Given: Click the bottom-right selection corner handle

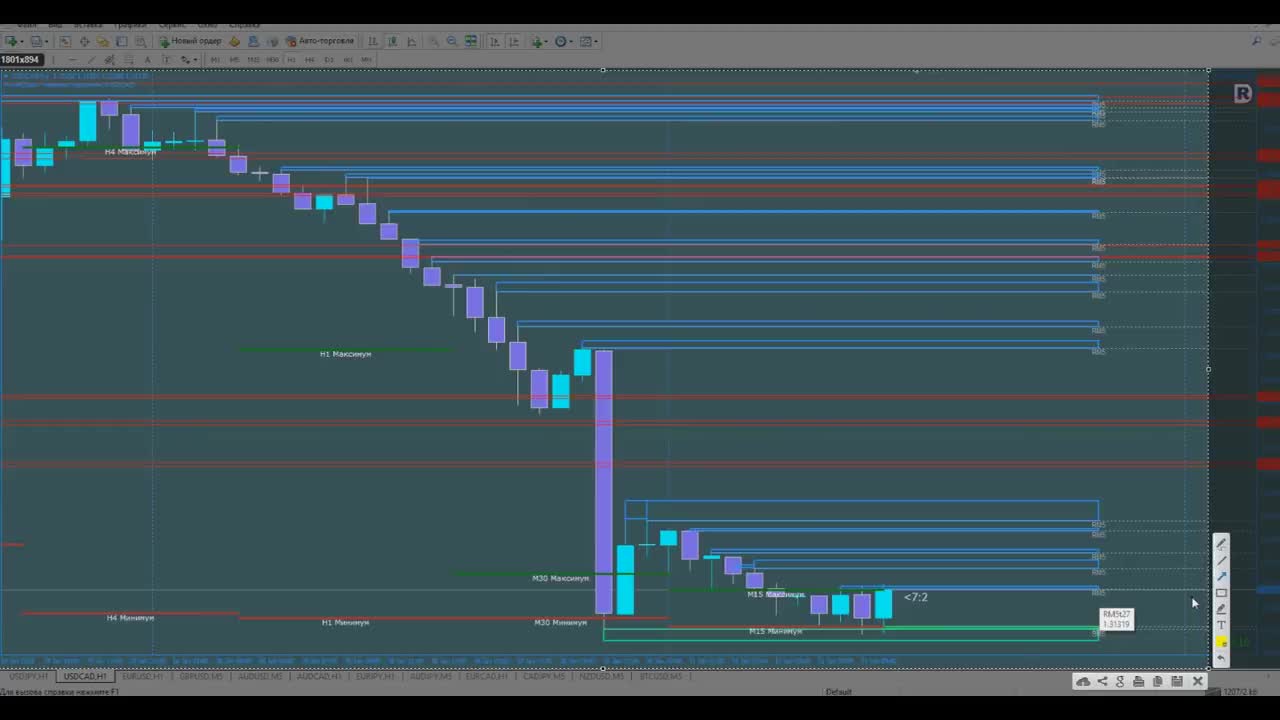Looking at the screenshot, I should (x=1208, y=668).
